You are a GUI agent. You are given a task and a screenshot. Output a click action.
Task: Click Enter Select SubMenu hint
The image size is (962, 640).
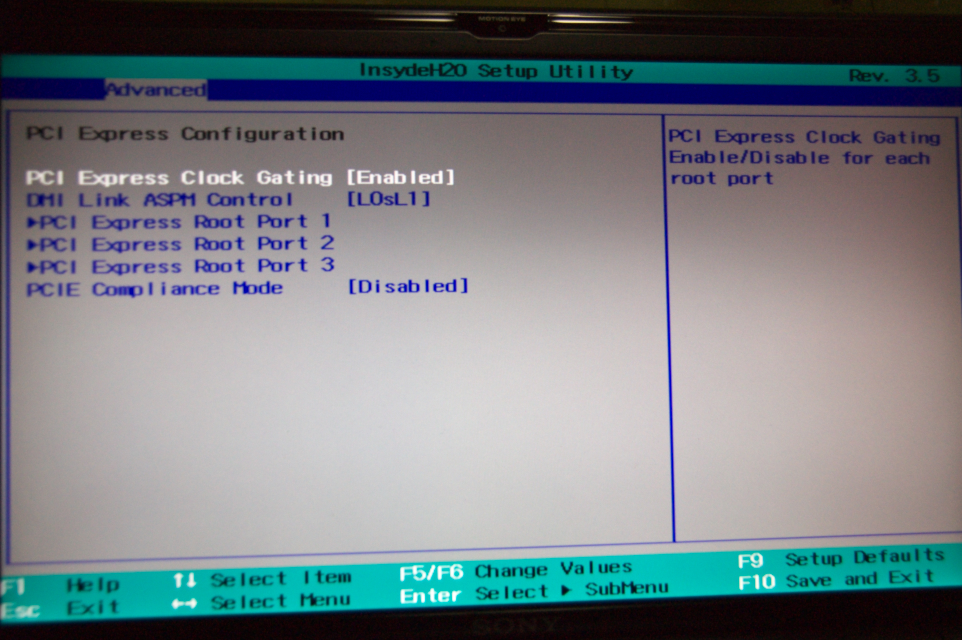pyautogui.click(x=534, y=593)
